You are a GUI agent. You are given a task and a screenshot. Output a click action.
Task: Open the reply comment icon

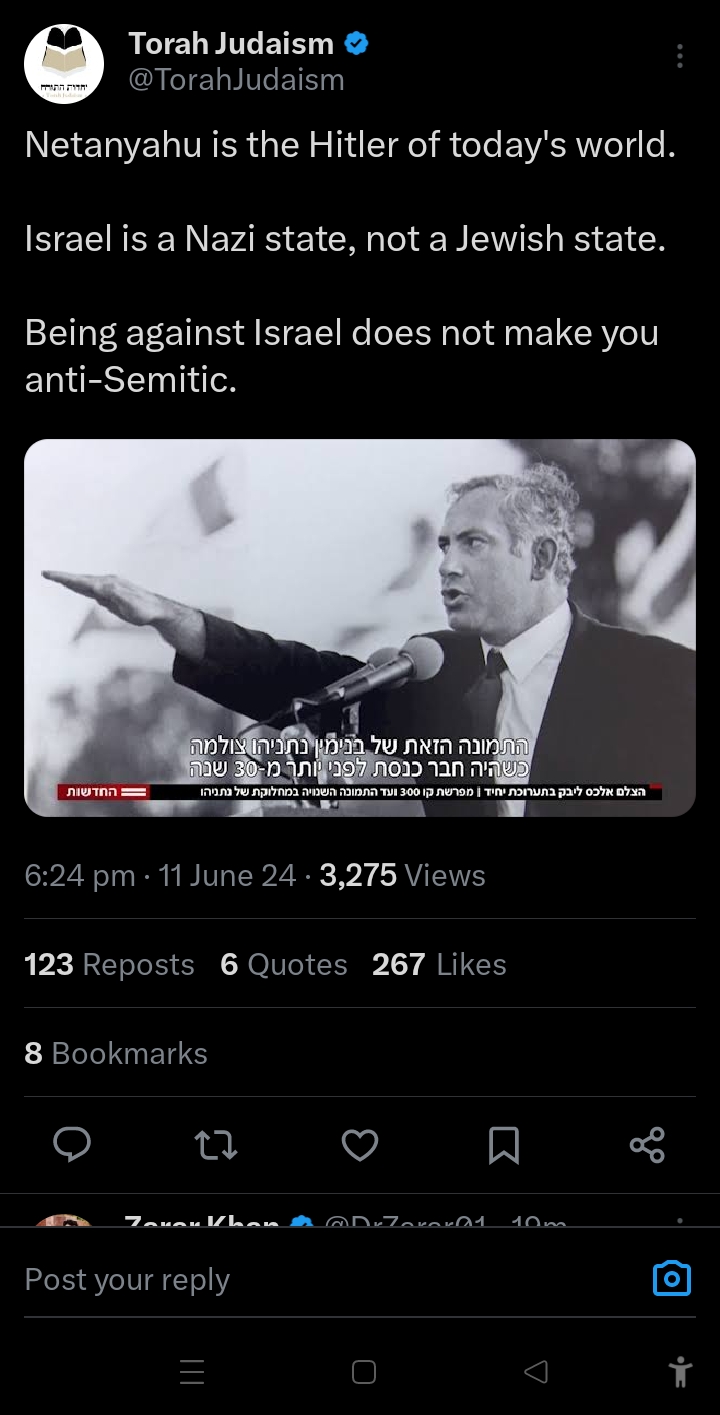(72, 1145)
